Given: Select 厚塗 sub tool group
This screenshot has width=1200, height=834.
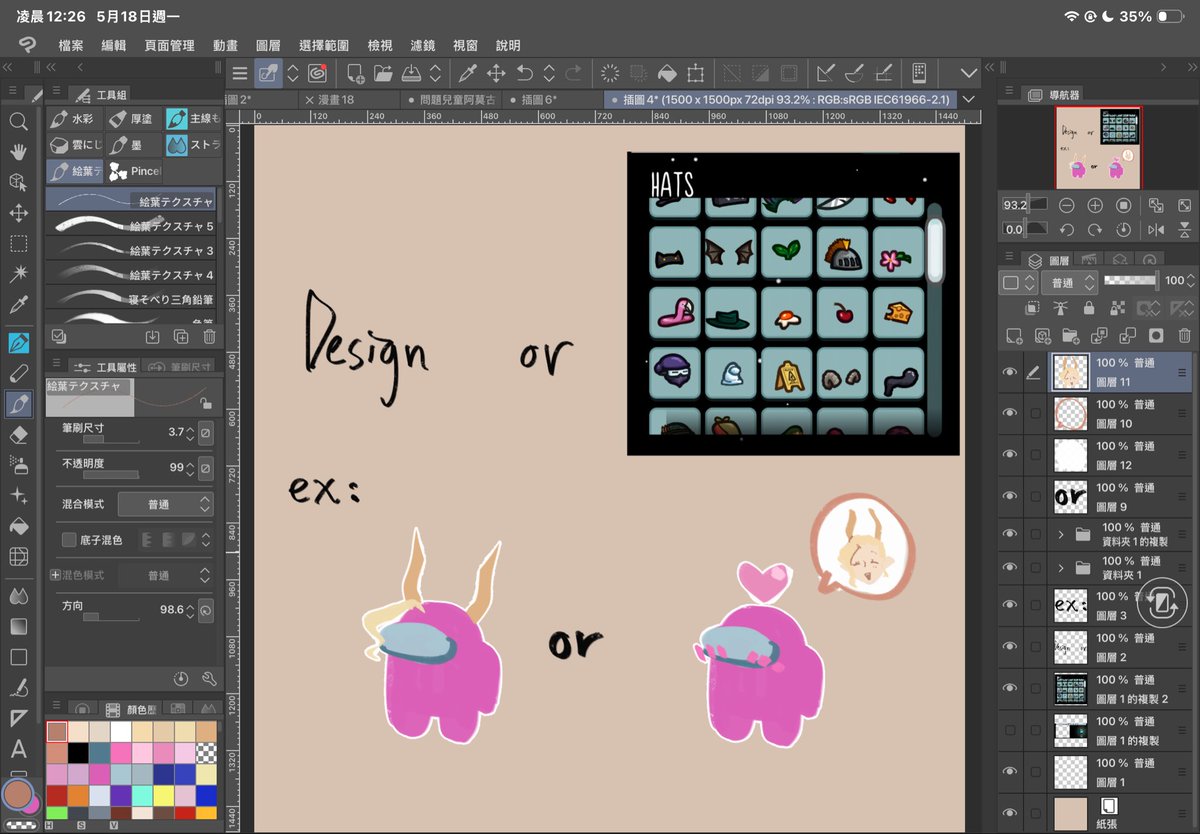Looking at the screenshot, I should click(132, 119).
